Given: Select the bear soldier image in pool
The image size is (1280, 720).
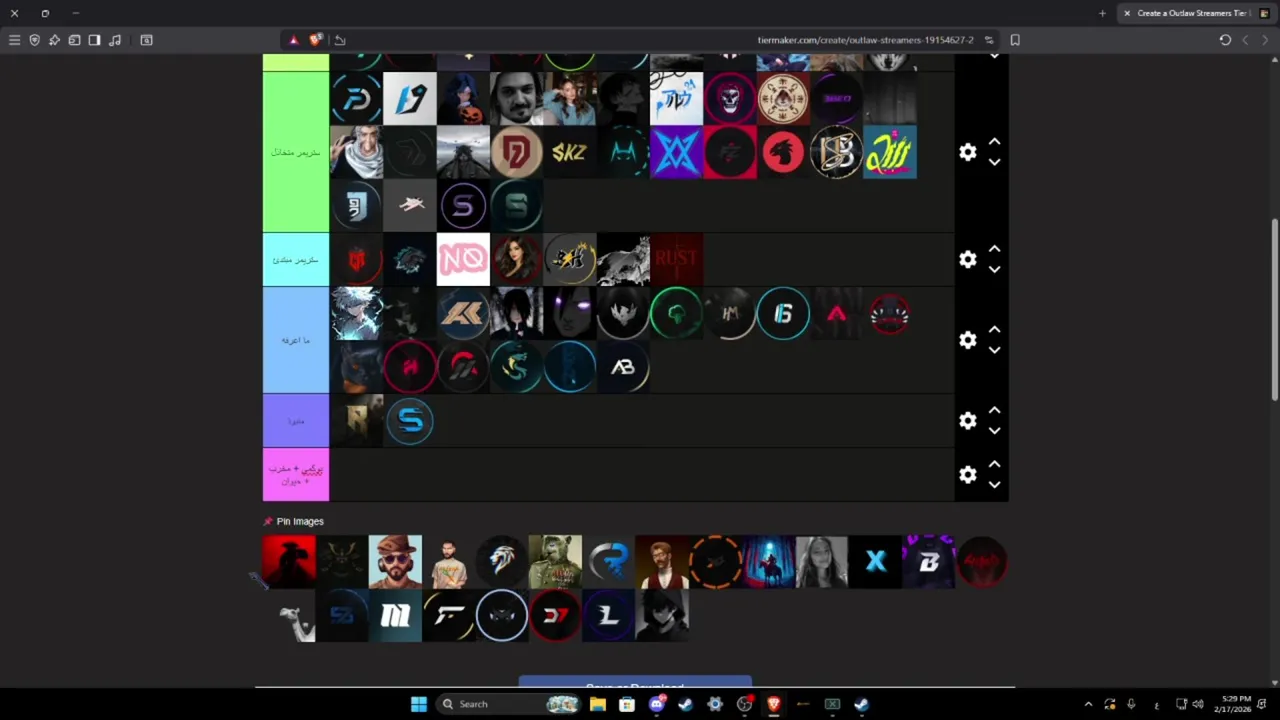Looking at the screenshot, I should pyautogui.click(x=555, y=562).
